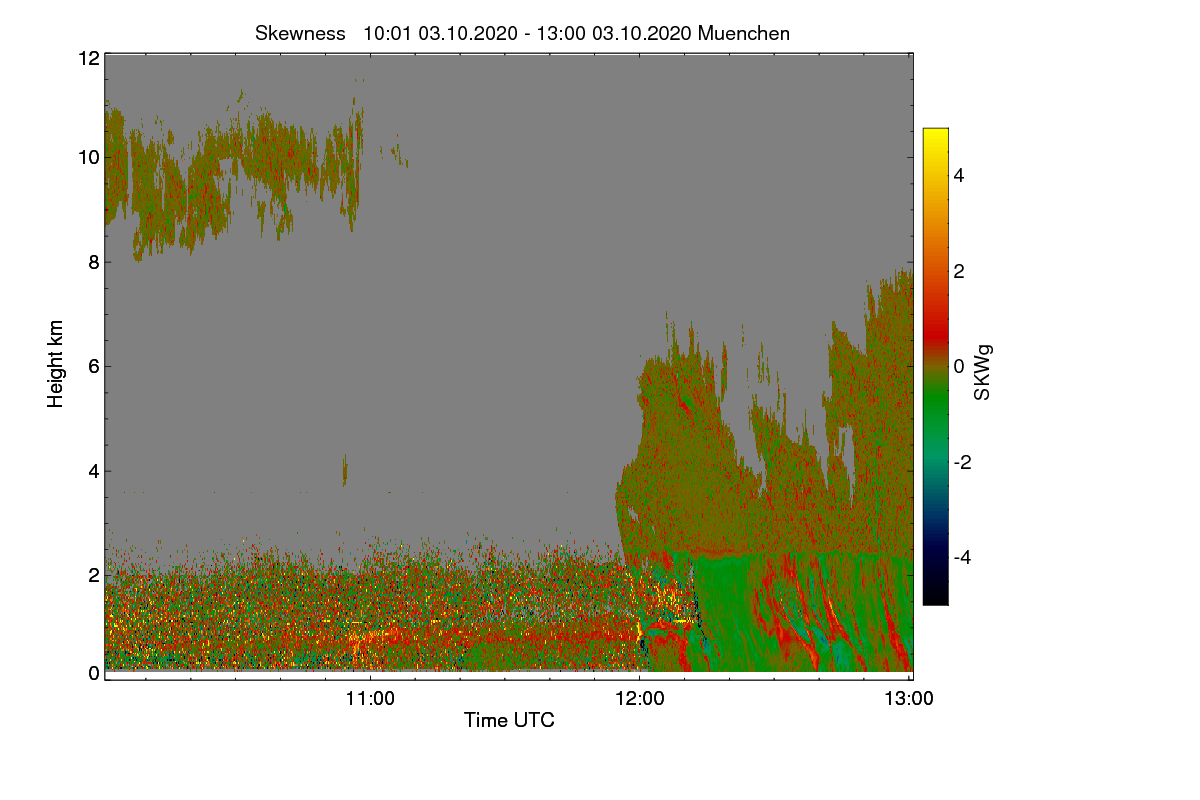The width and height of the screenshot is (1200, 800).
Task: Click the '12' height tick label
Action: pos(88,58)
